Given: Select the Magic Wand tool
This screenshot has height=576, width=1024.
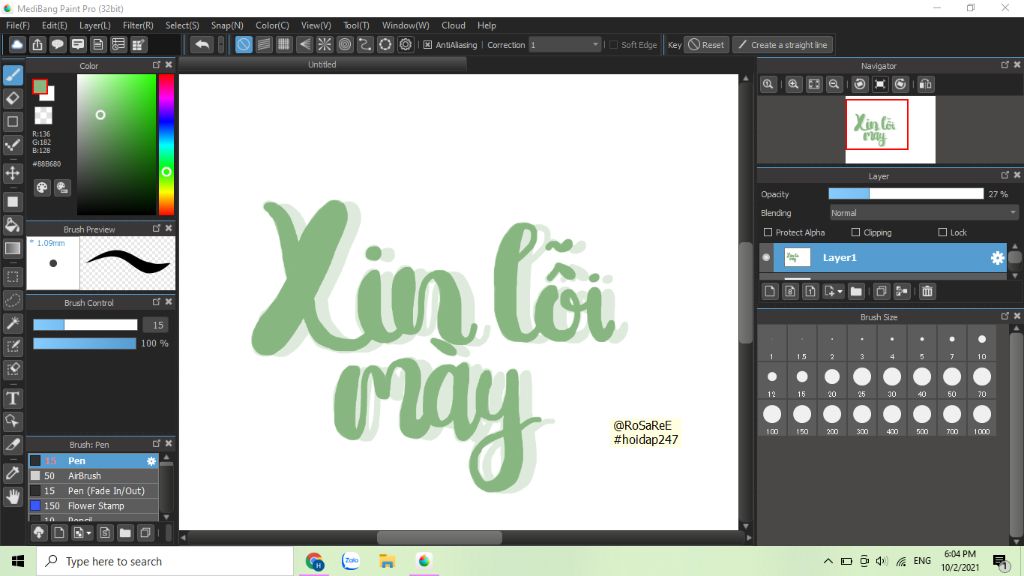Looking at the screenshot, I should click(x=13, y=323).
